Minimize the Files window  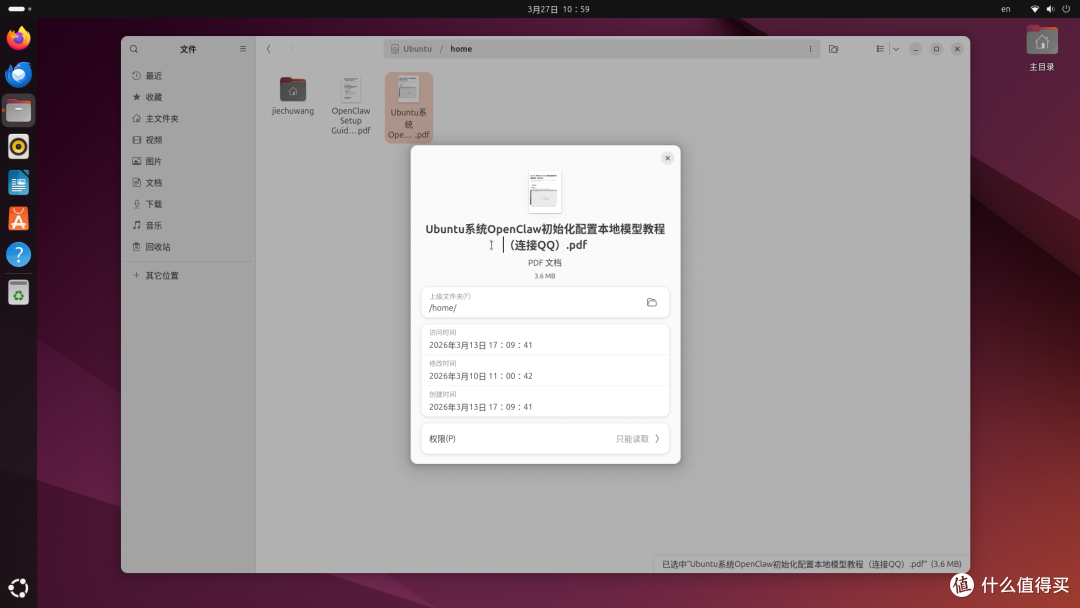pos(915,49)
